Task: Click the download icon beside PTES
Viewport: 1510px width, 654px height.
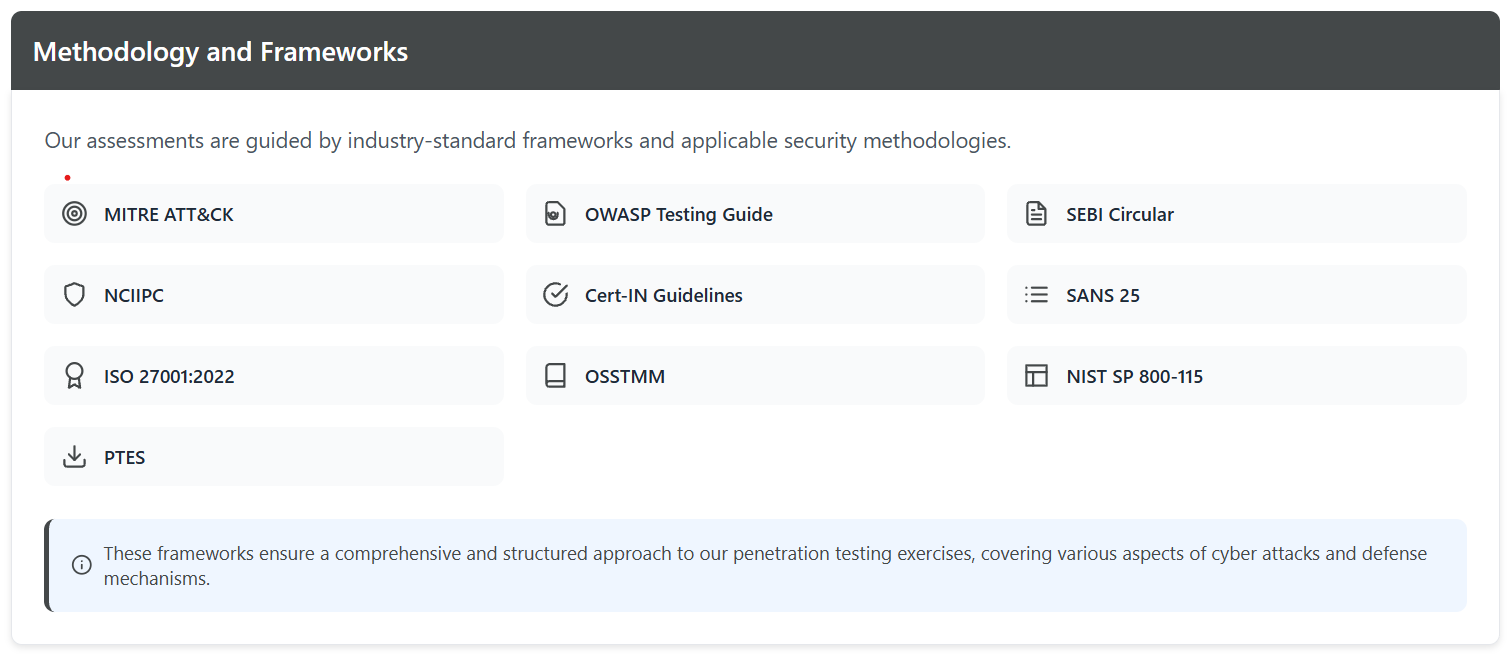Action: 74,457
